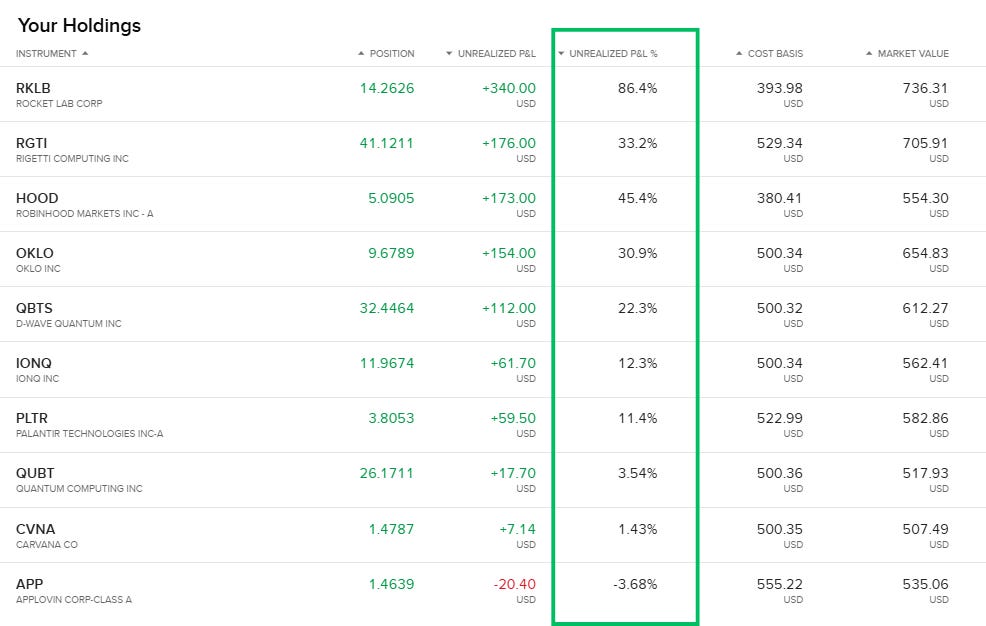Click OKLO position value 9.6789
This screenshot has width=986, height=626.
pyautogui.click(x=391, y=253)
